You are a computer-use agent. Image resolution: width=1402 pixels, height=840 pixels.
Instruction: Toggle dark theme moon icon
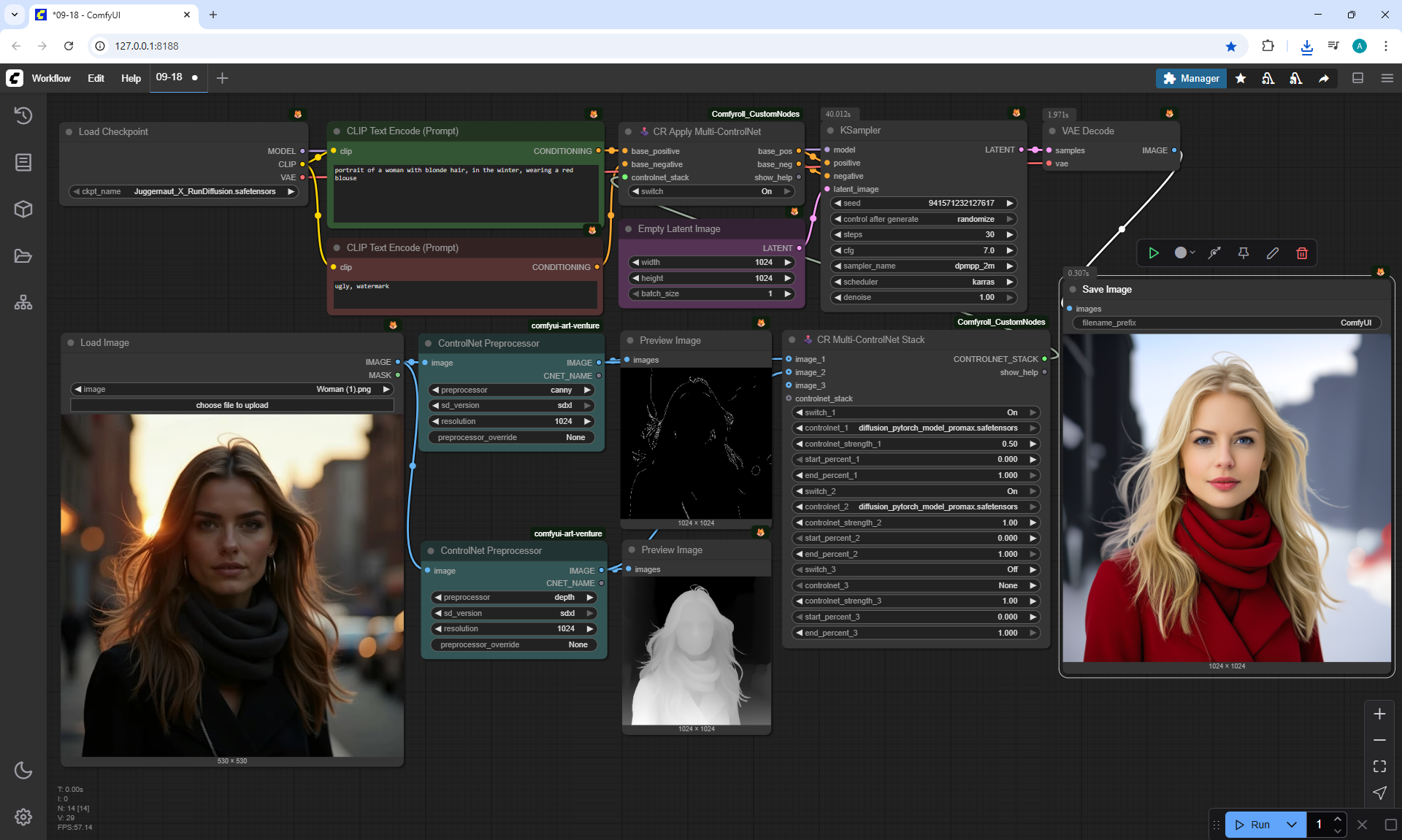pyautogui.click(x=23, y=770)
